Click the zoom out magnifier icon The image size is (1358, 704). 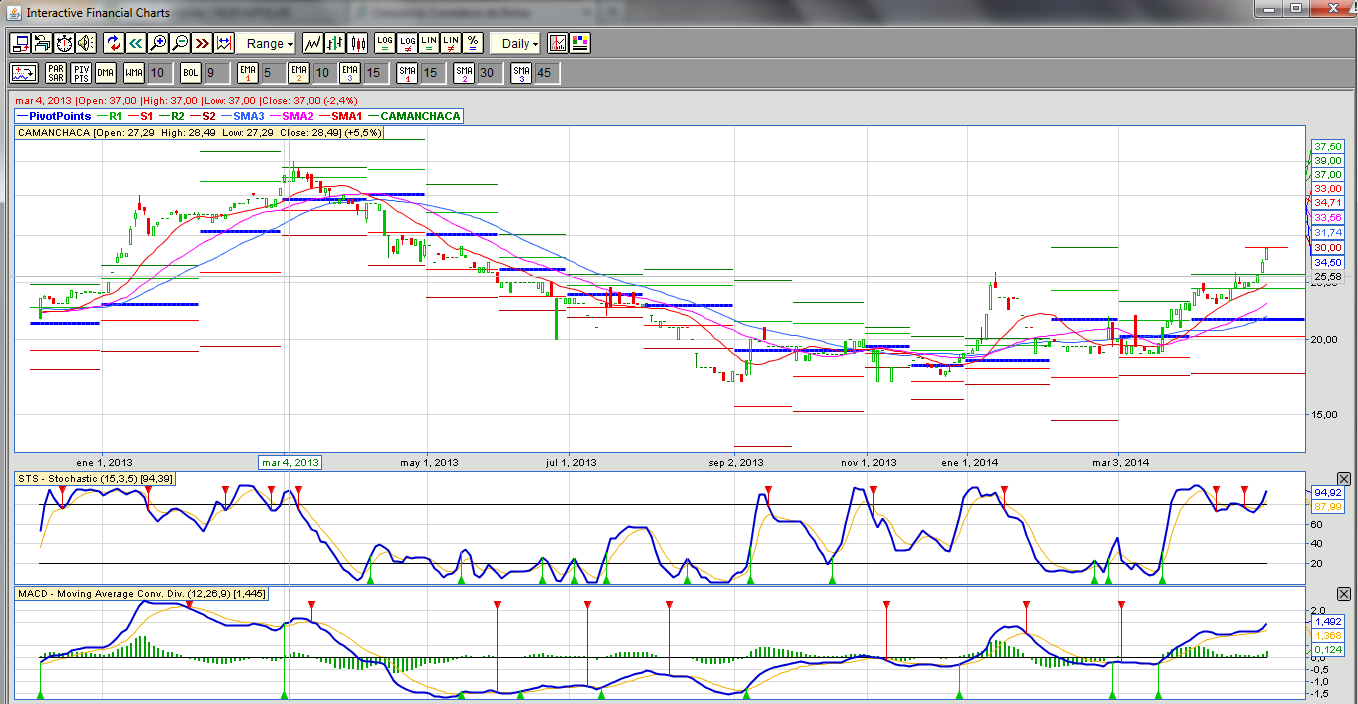[180, 43]
